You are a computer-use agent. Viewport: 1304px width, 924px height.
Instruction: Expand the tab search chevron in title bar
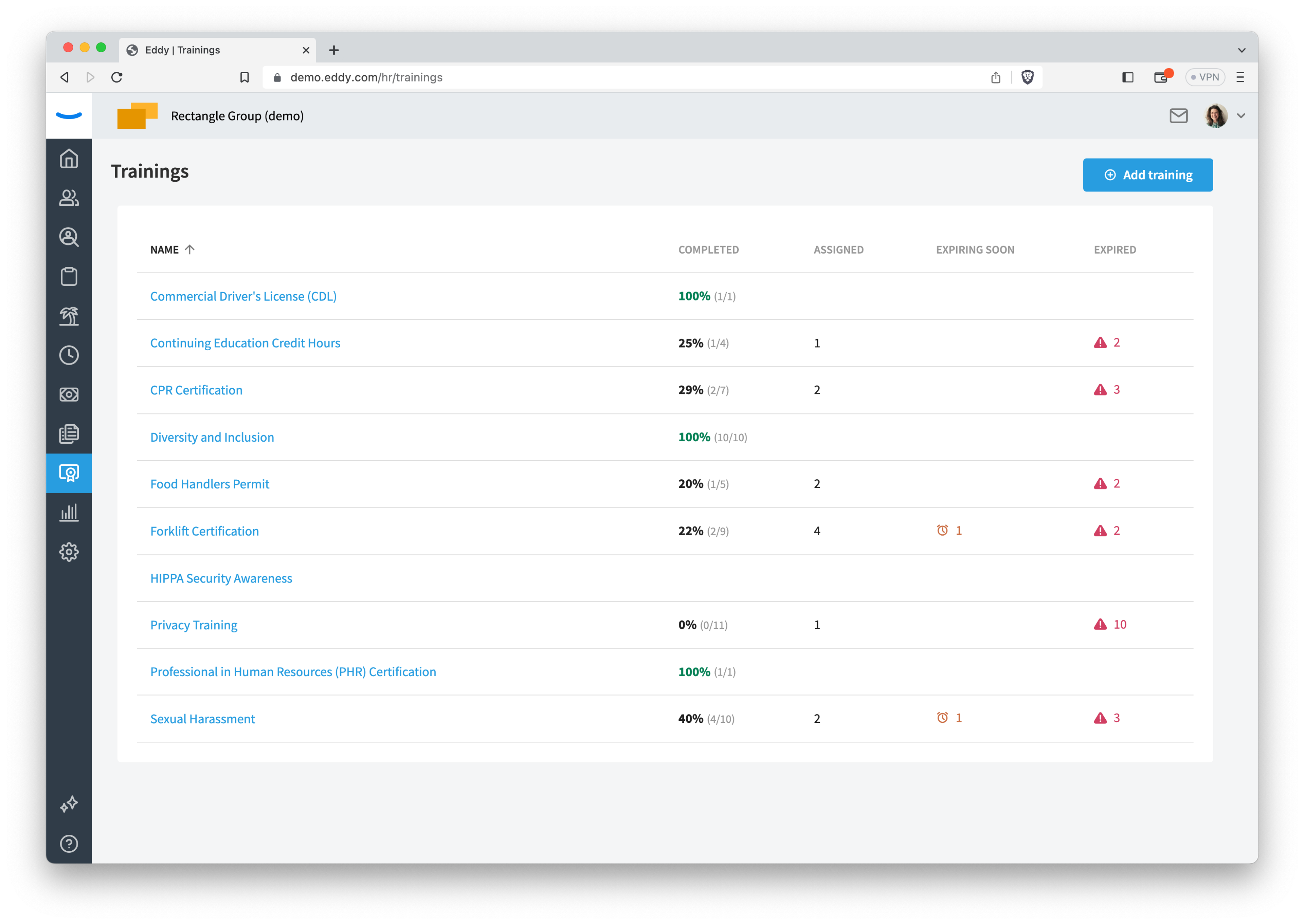[1242, 50]
